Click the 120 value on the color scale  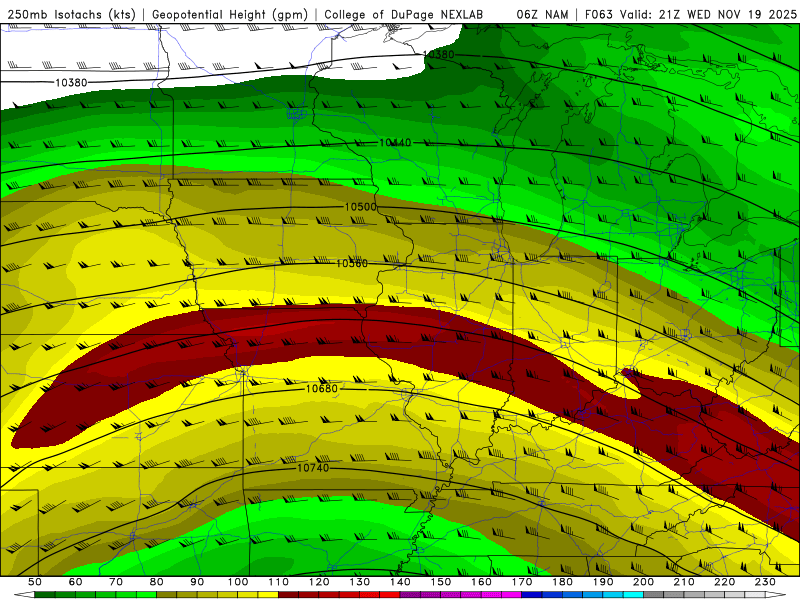[319, 582]
